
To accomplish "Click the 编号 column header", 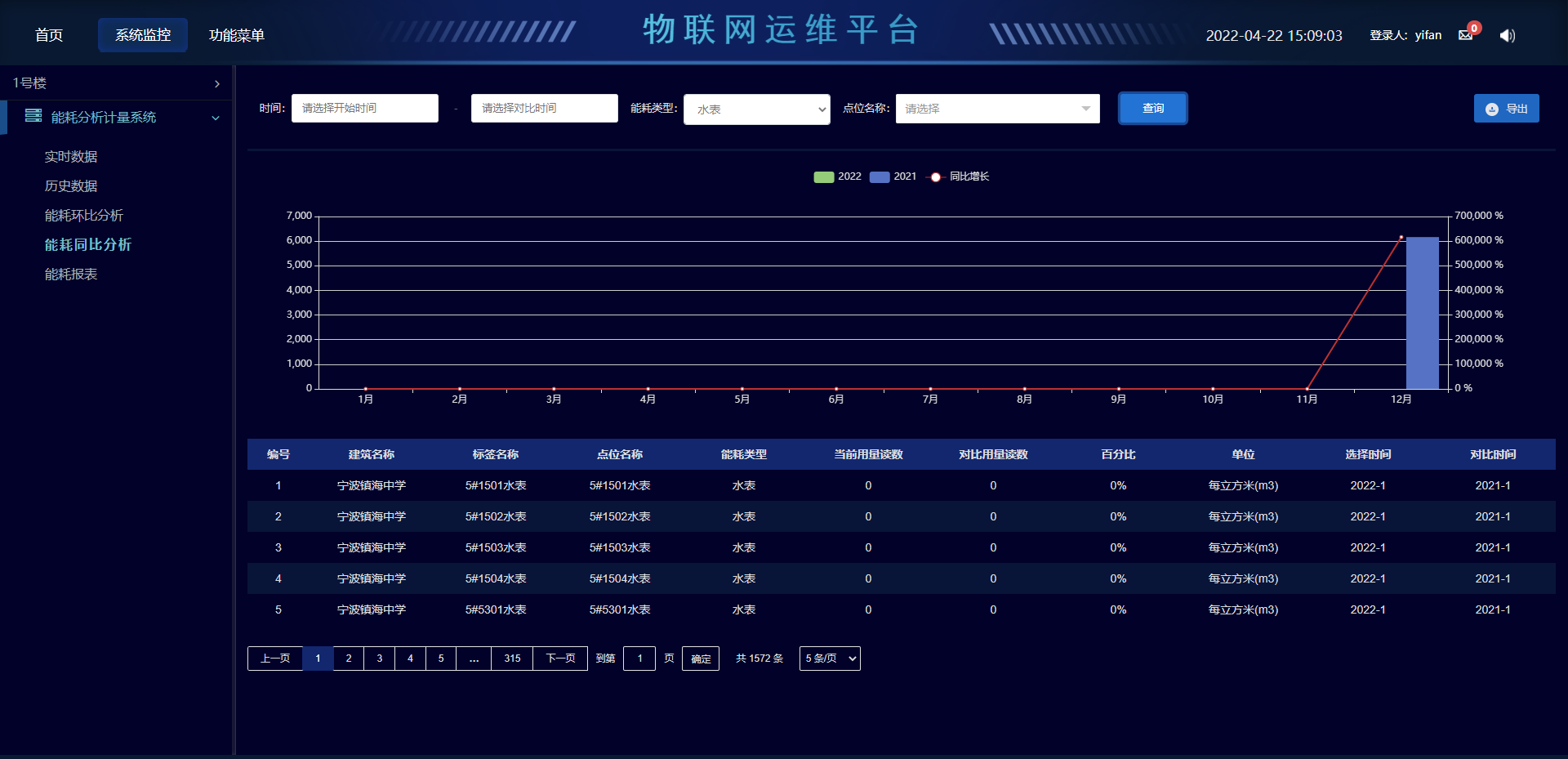I will pyautogui.click(x=278, y=454).
